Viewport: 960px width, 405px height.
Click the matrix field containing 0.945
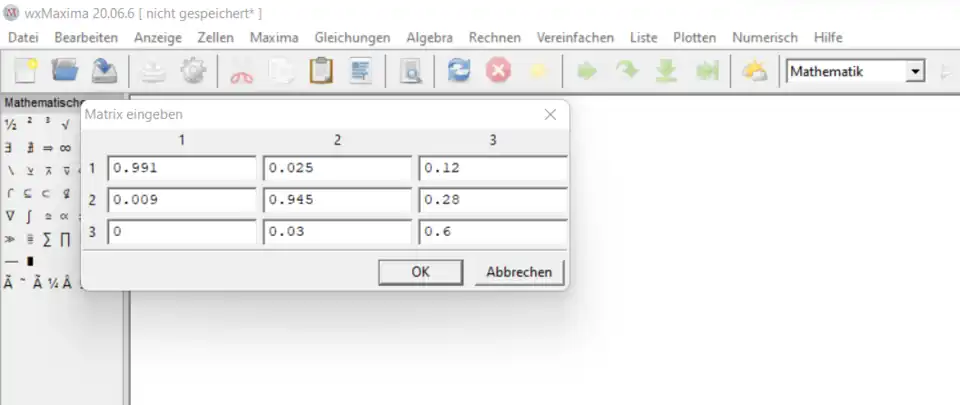(x=337, y=200)
